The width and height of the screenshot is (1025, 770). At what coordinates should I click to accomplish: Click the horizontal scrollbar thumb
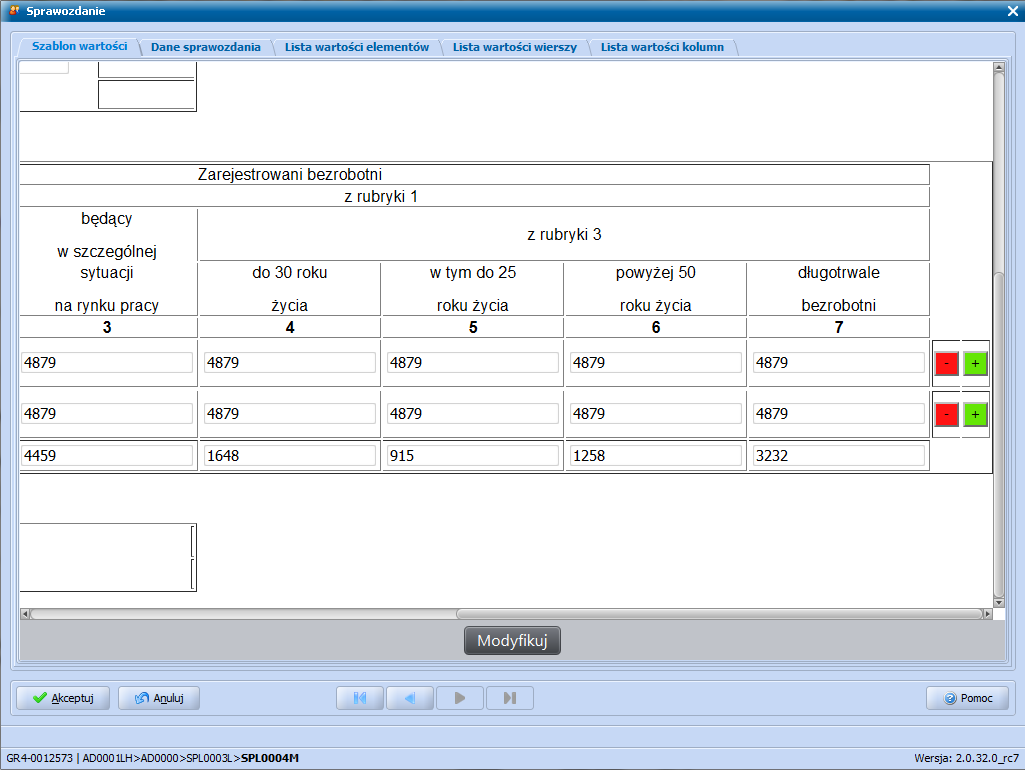point(719,614)
